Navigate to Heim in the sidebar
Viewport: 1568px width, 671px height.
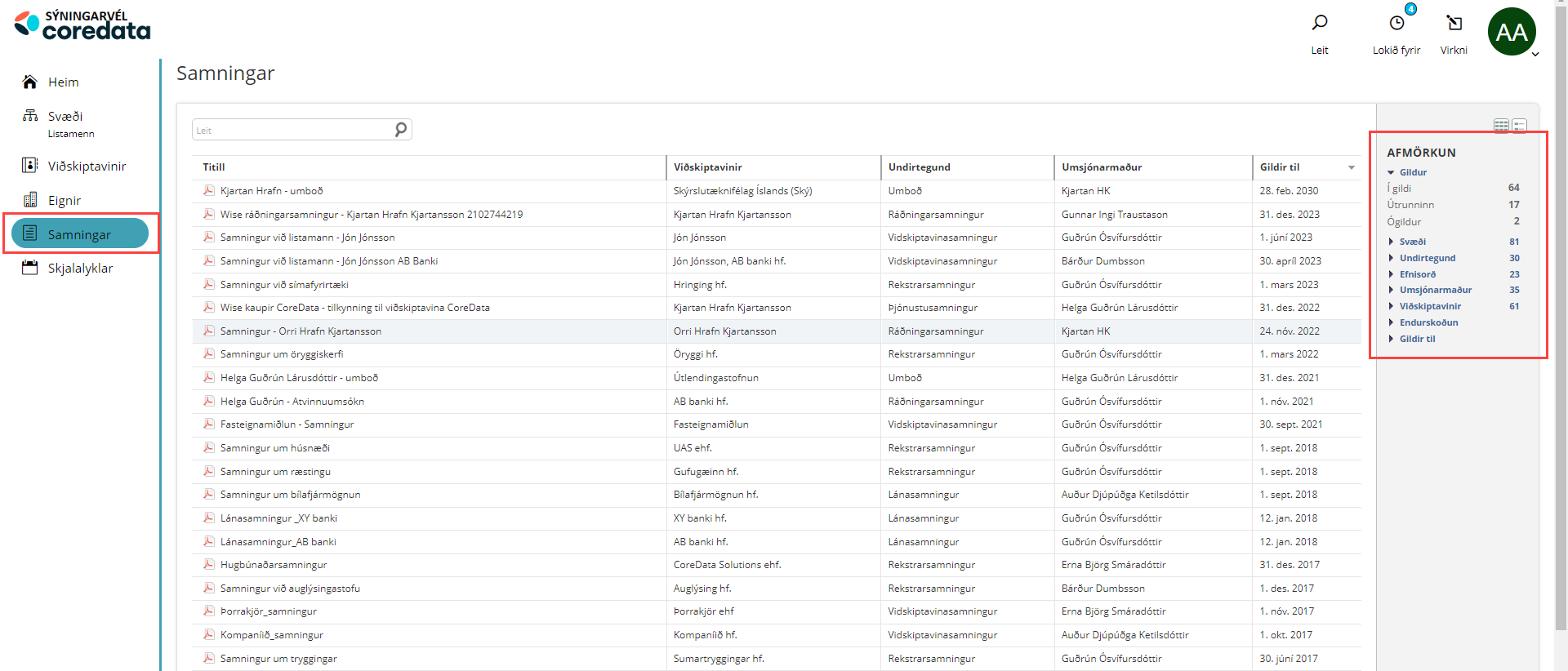coord(63,82)
